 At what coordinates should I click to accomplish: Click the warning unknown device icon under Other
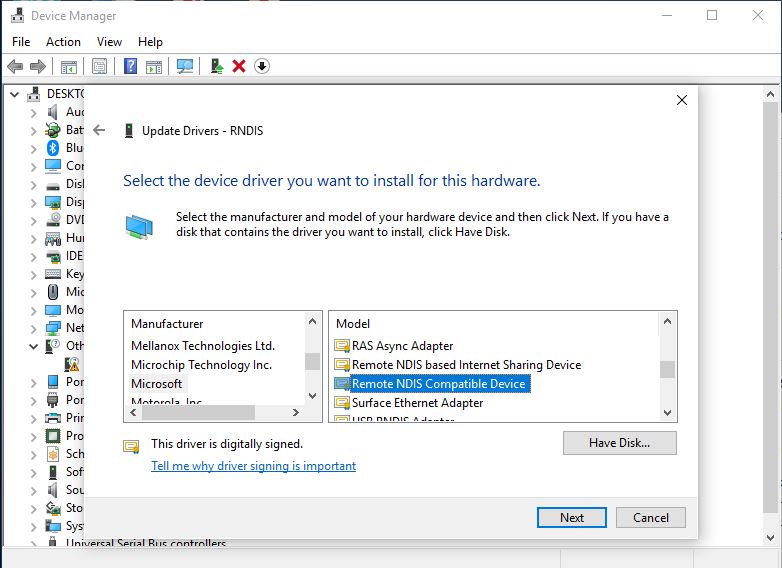click(72, 364)
